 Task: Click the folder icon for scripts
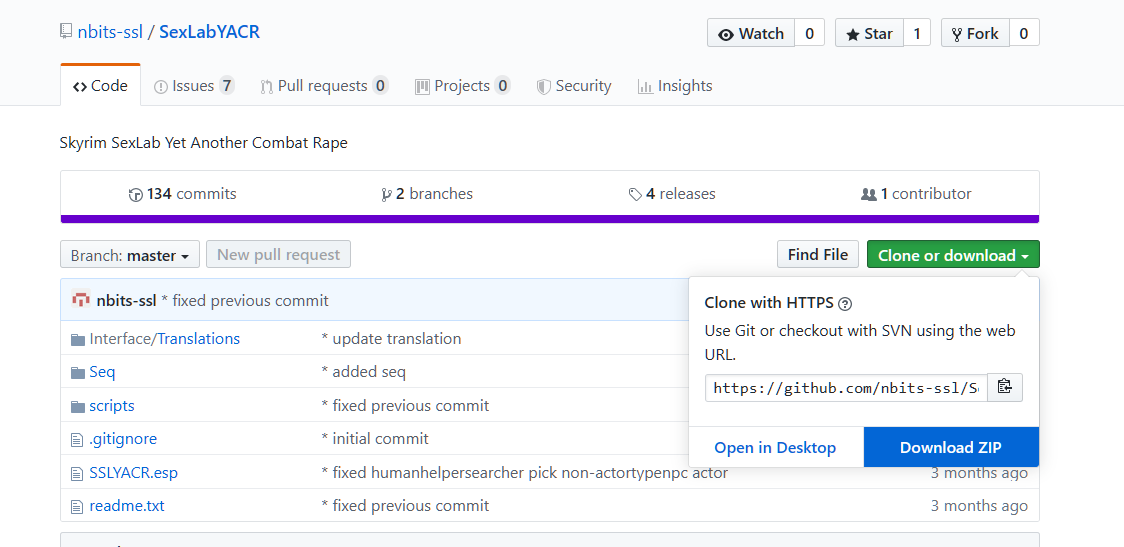click(78, 406)
